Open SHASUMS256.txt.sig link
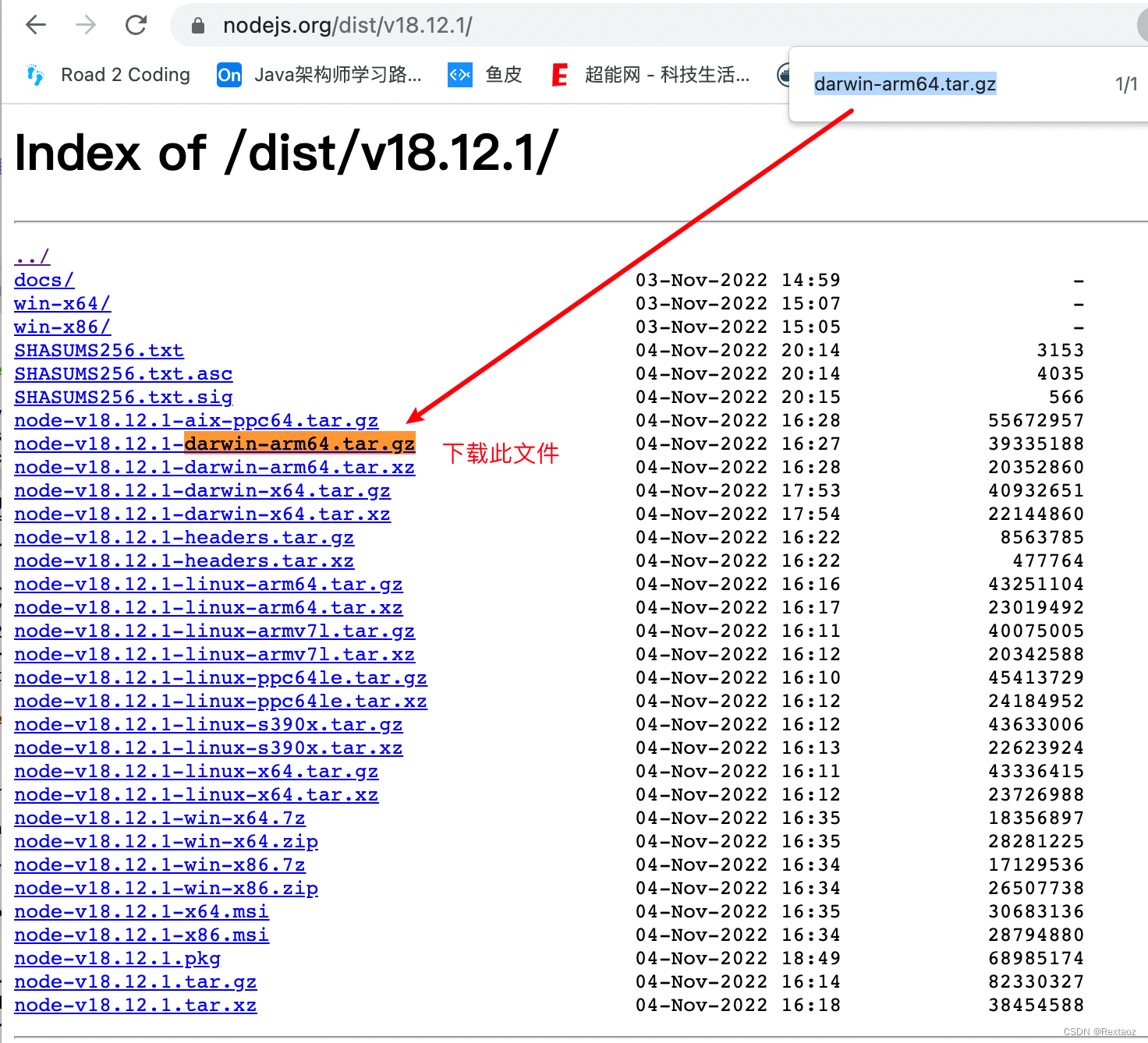1148x1043 pixels. point(123,397)
